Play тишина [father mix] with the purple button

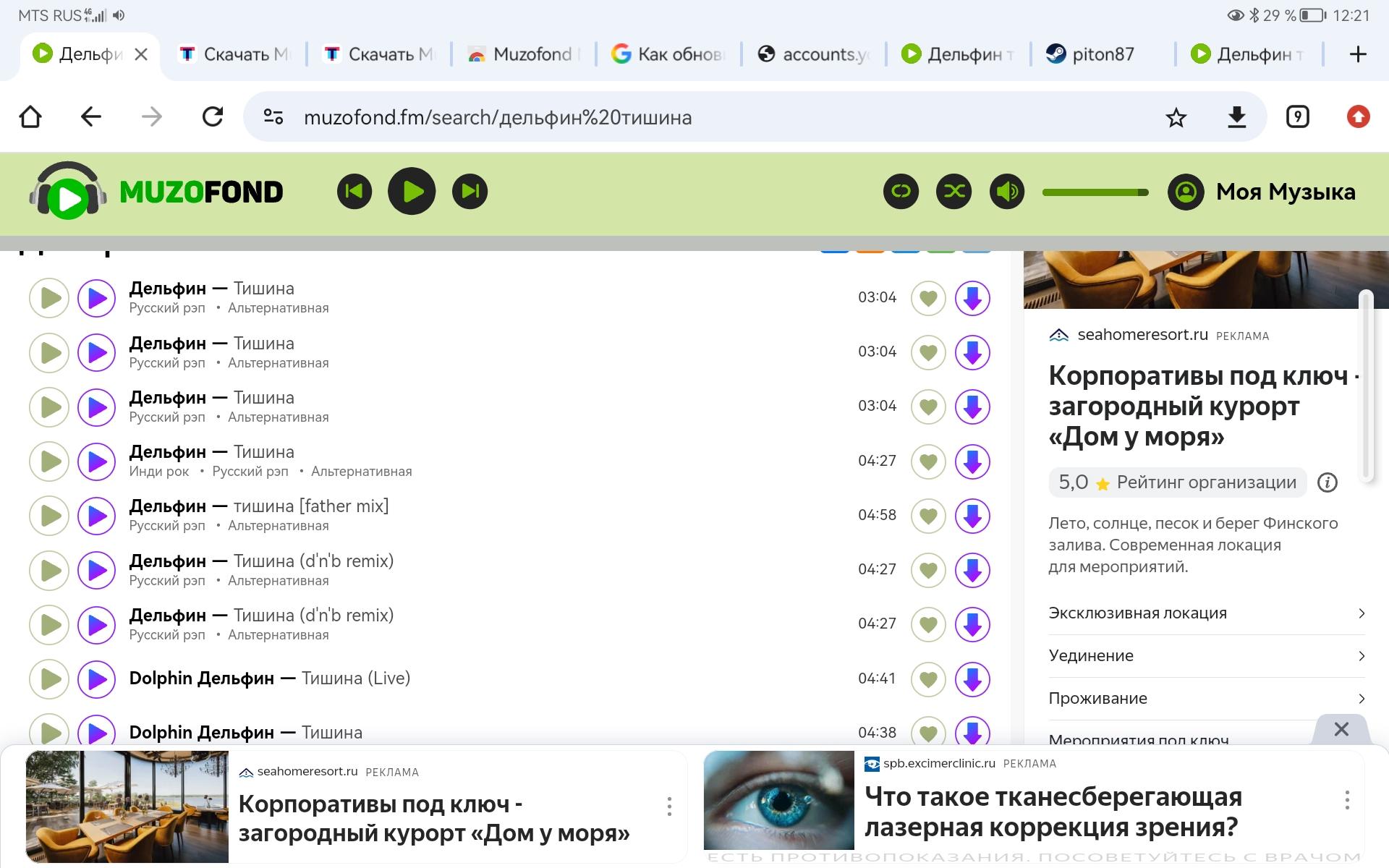tap(97, 516)
